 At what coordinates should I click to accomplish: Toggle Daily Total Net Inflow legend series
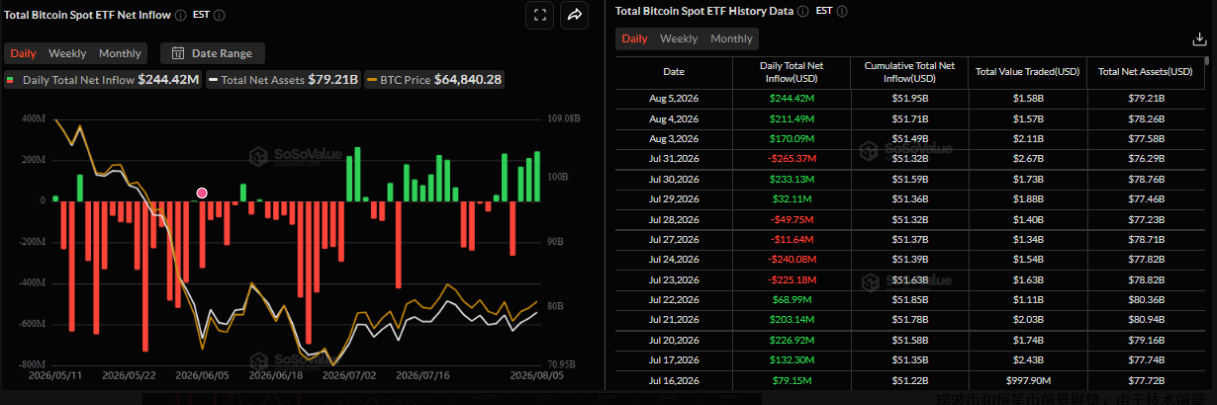point(103,79)
